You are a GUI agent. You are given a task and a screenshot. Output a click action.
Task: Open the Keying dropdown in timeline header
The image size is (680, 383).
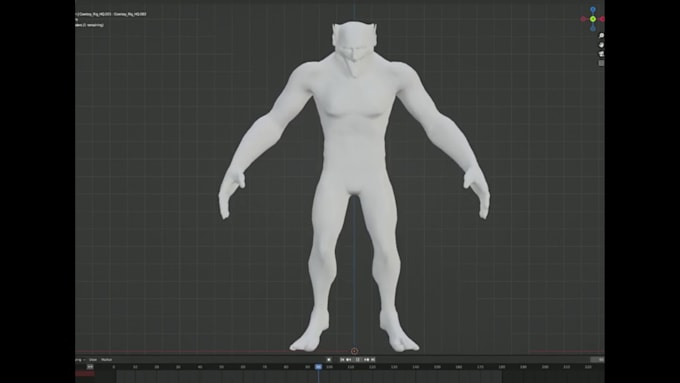[79, 360]
